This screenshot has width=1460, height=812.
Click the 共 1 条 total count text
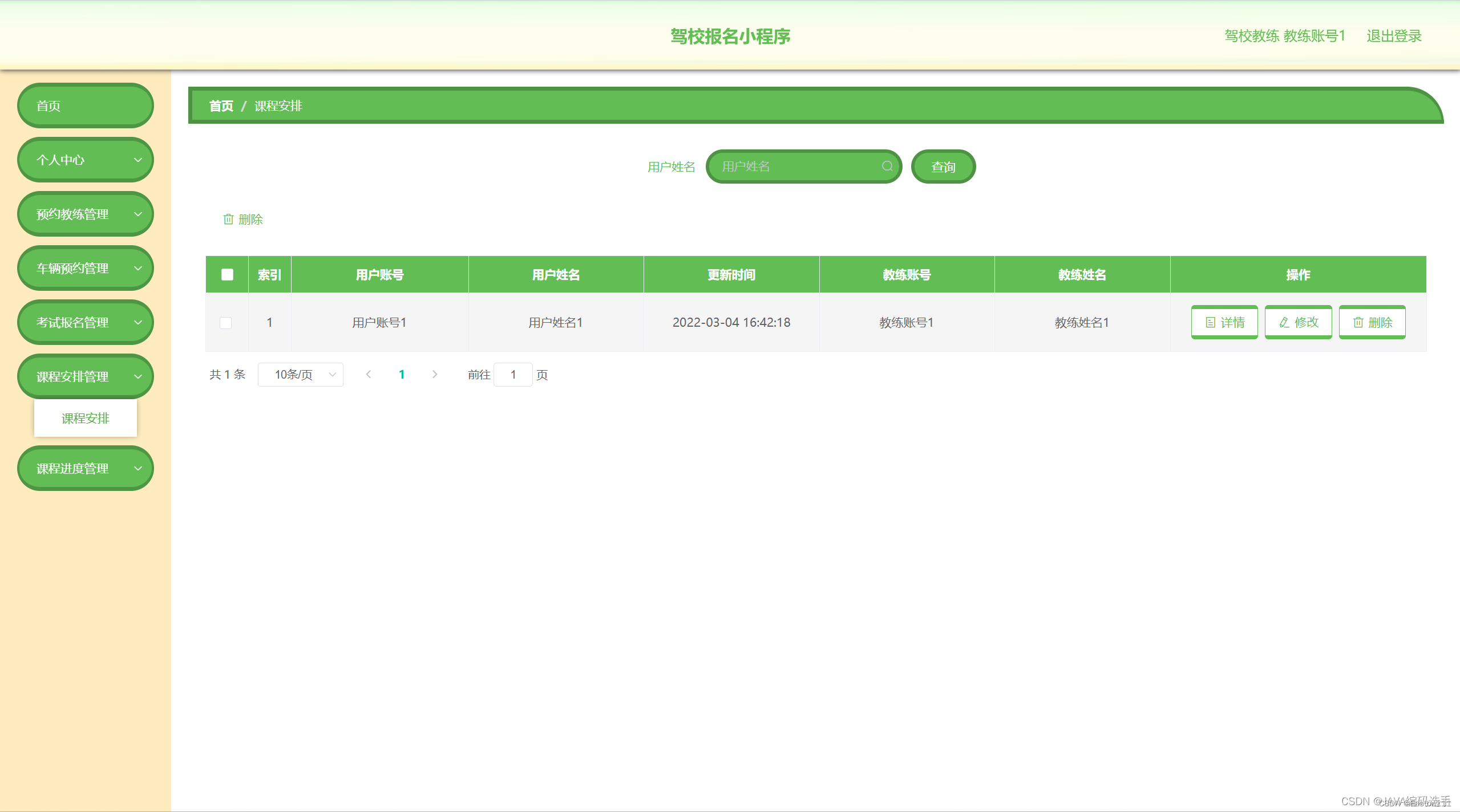tap(227, 375)
